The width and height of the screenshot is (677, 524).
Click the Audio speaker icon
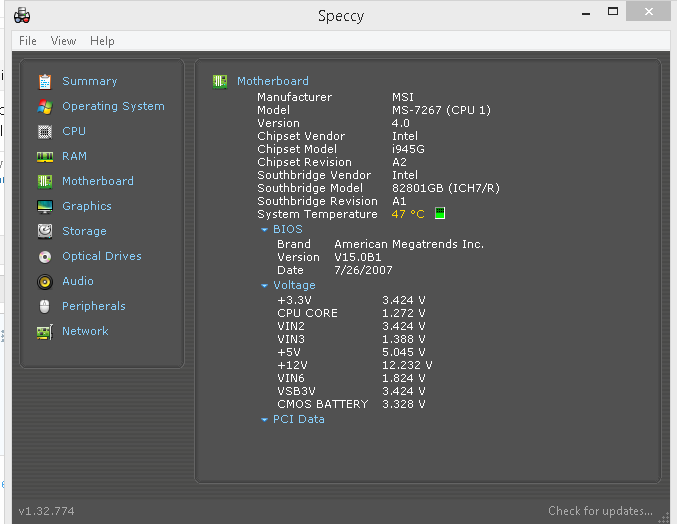pos(44,281)
